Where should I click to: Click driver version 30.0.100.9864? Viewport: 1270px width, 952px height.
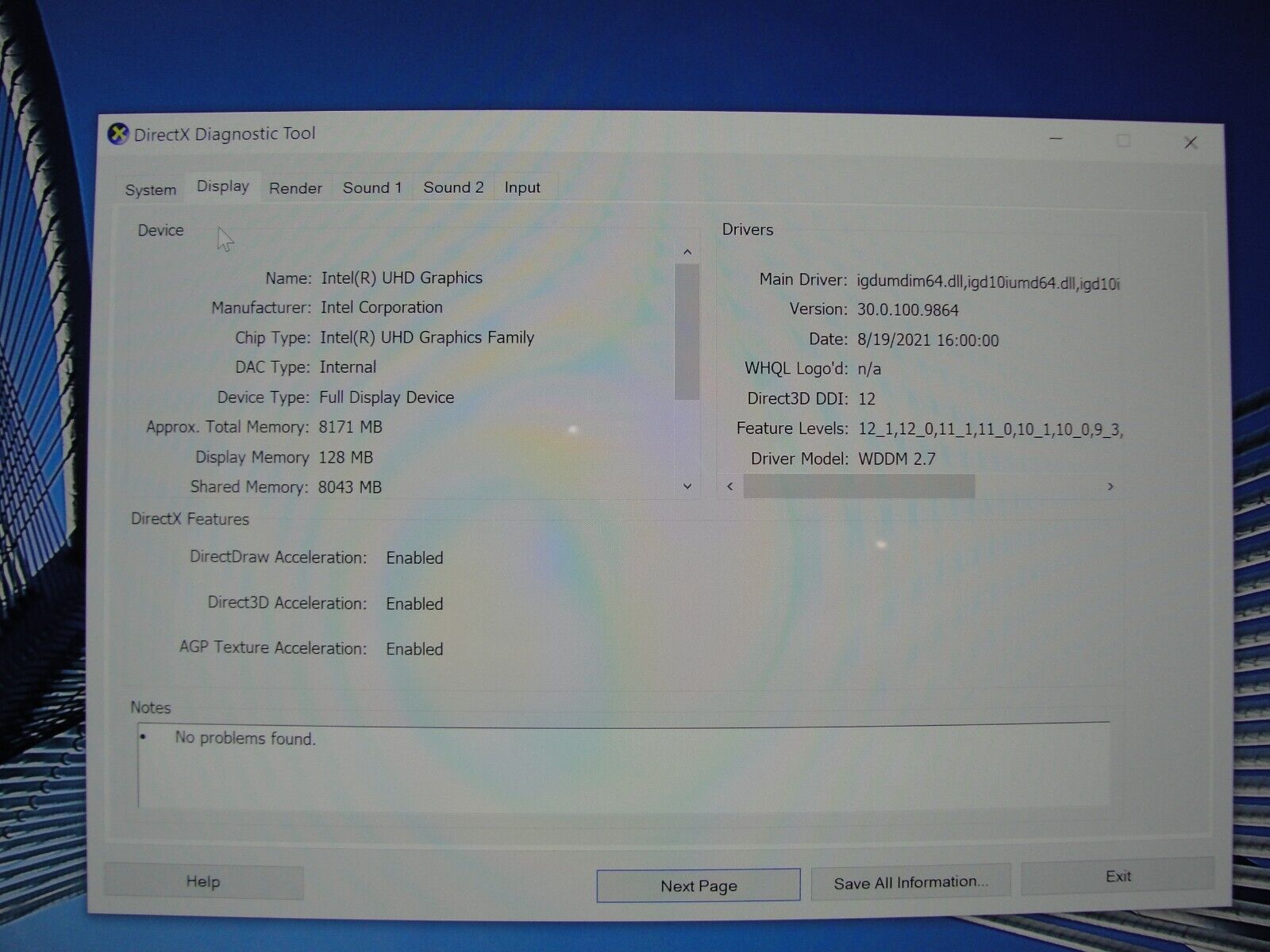[907, 310]
